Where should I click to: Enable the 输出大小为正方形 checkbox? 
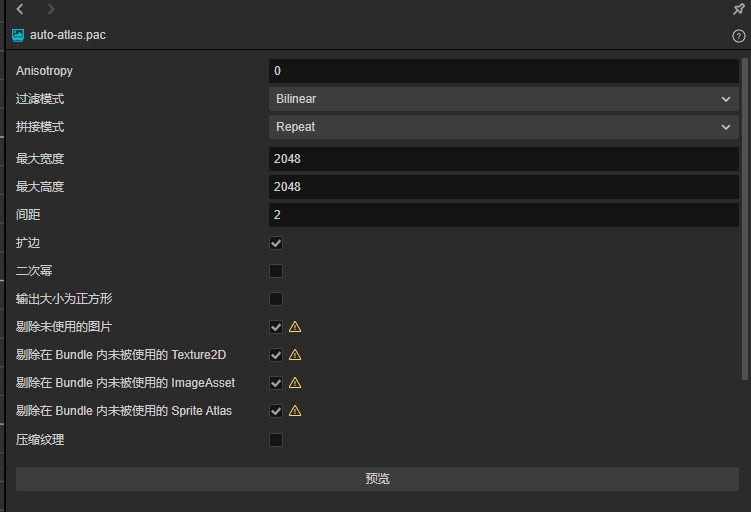[276, 299]
